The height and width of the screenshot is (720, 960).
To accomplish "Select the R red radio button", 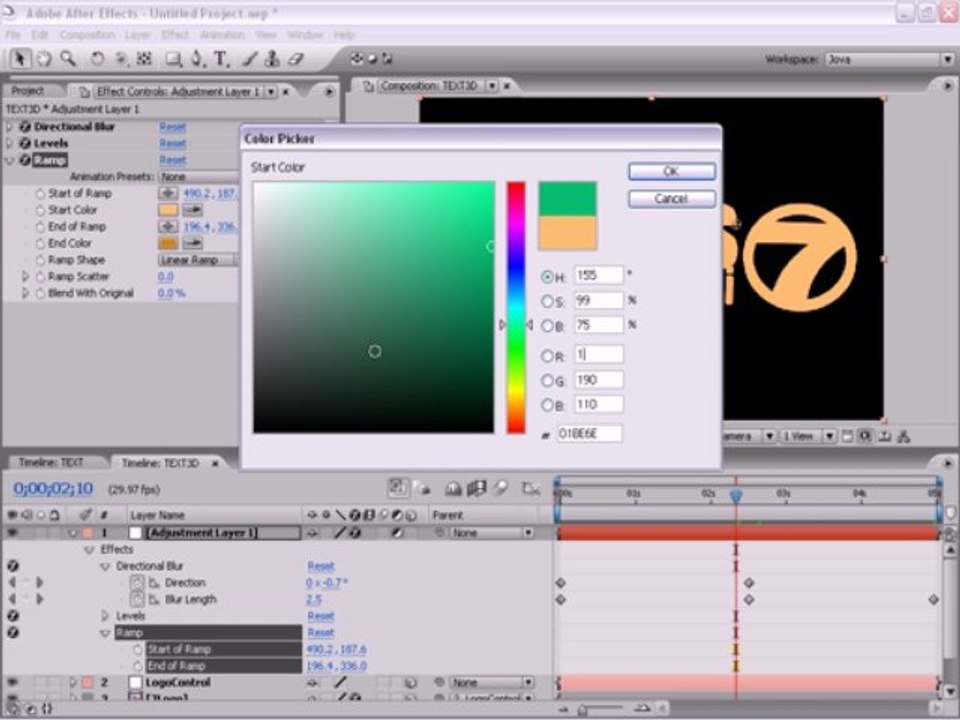I will 547,356.
